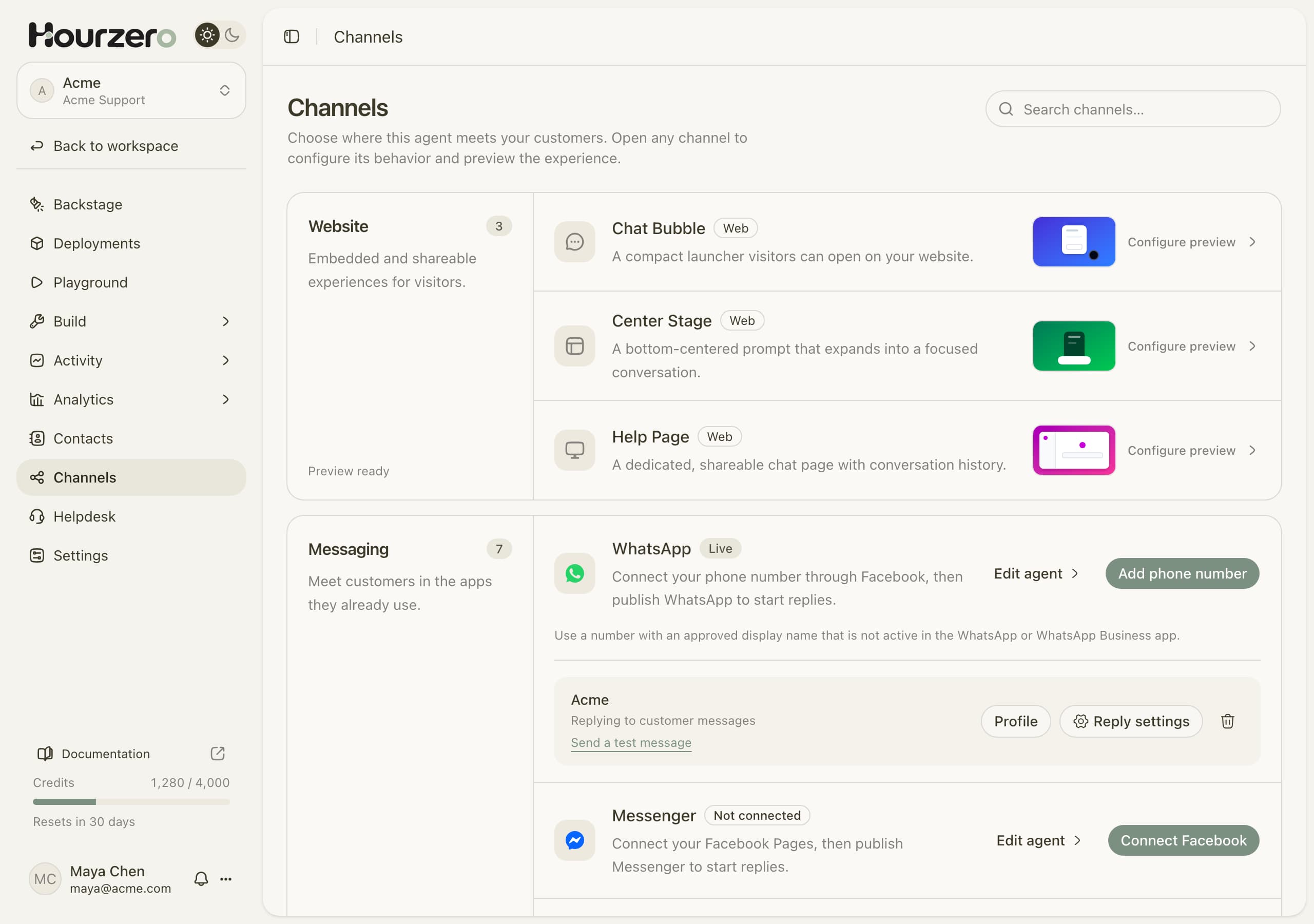Open the Acme workspace switcher
Image resolution: width=1314 pixels, height=924 pixels.
tap(131, 90)
